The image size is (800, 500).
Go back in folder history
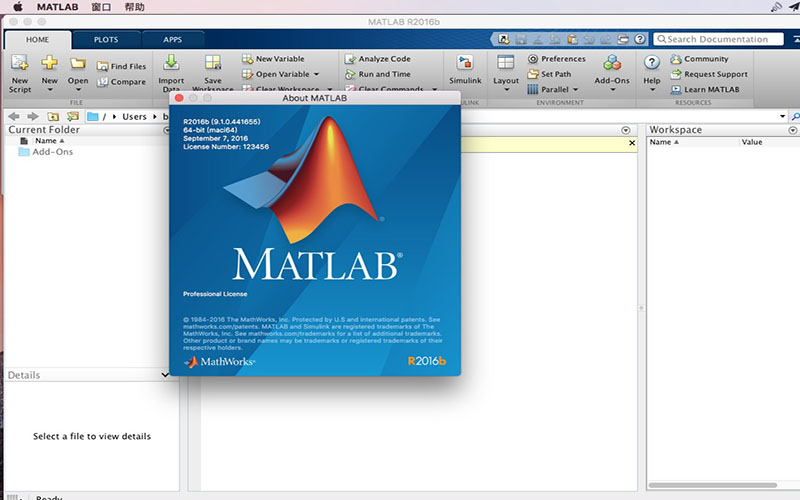(x=14, y=116)
